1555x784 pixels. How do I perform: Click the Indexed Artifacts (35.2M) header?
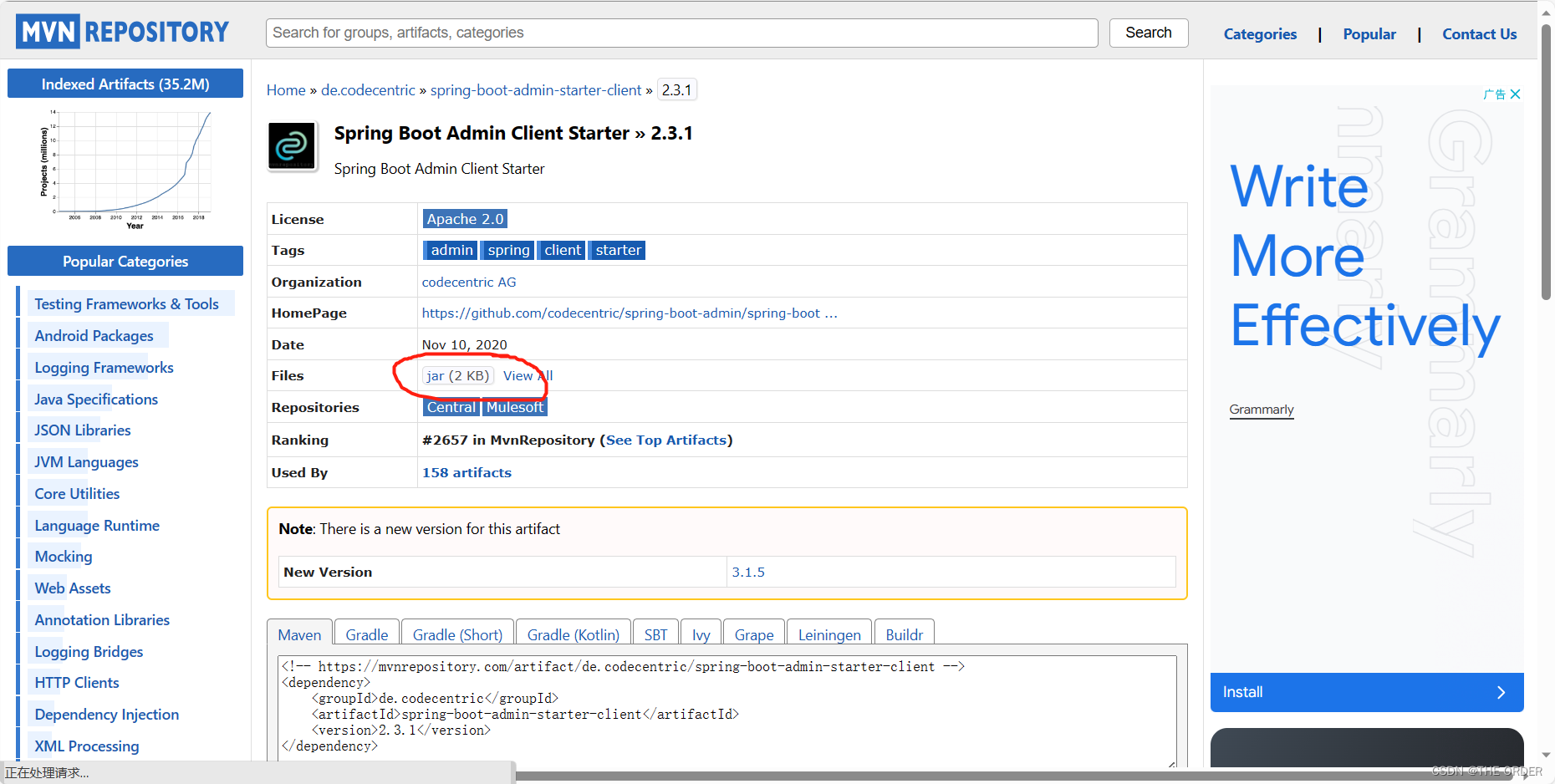point(125,84)
